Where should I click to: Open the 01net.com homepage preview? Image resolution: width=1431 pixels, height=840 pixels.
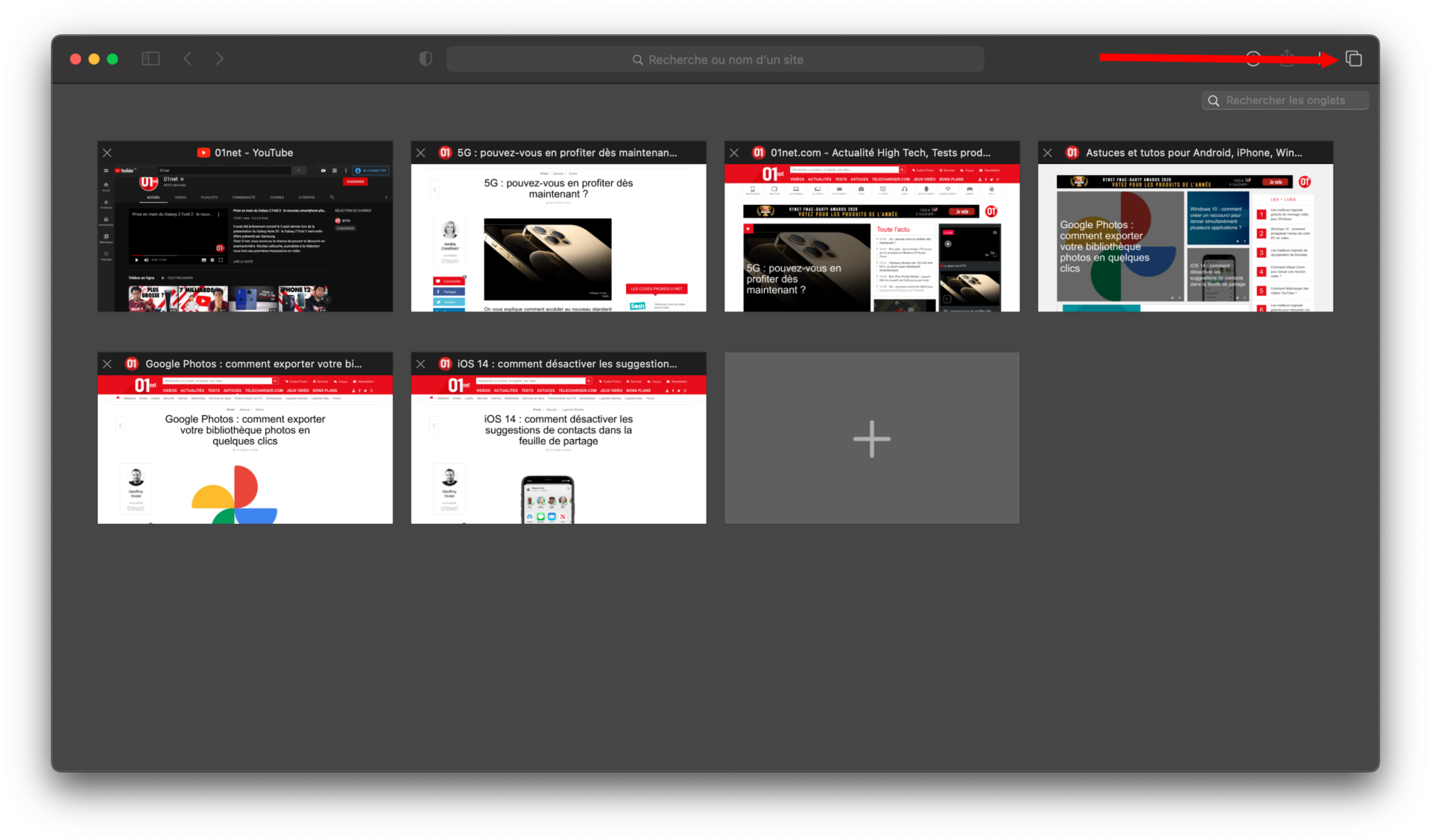872,238
